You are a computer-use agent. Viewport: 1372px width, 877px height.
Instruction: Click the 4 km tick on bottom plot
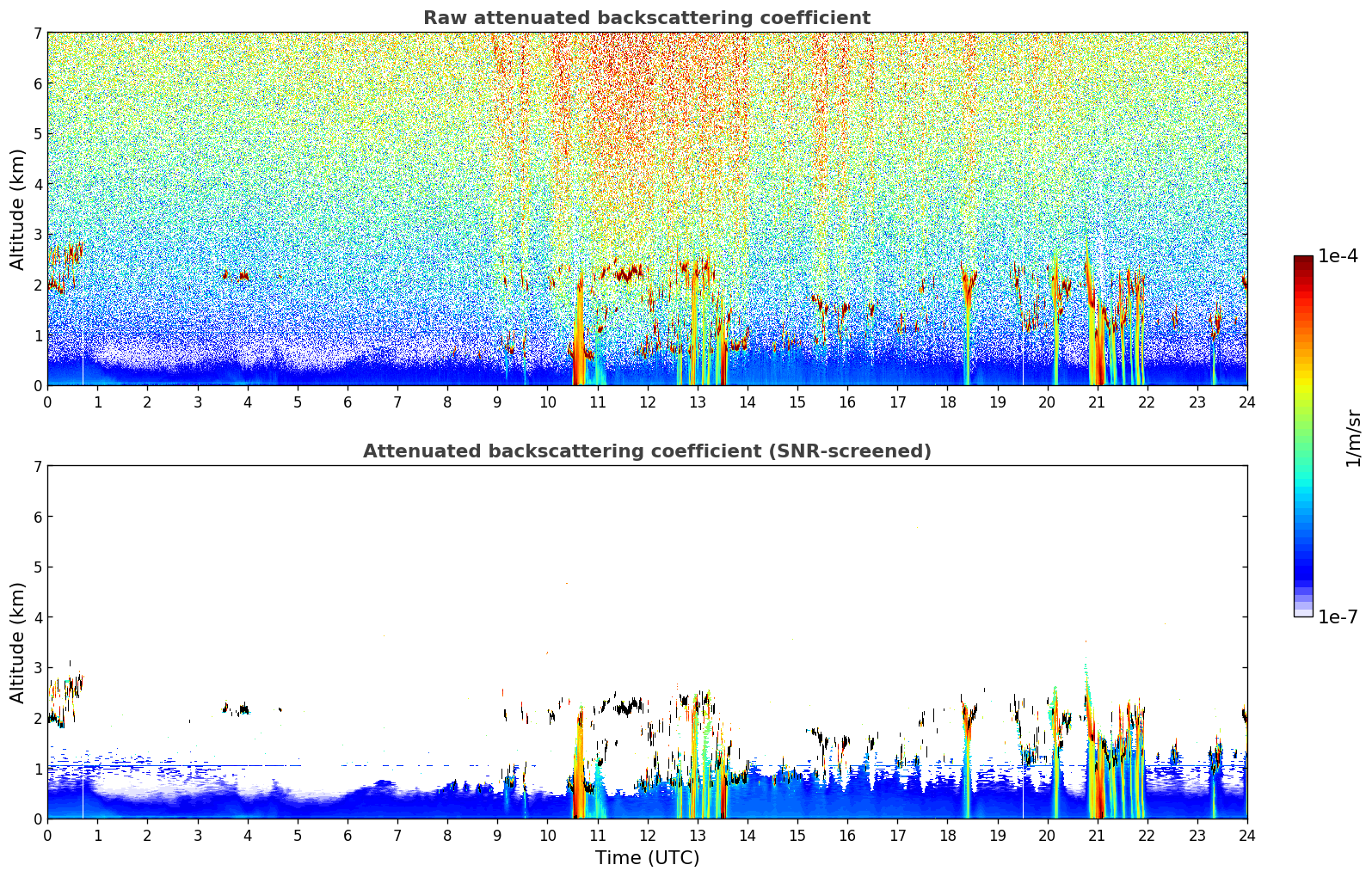pos(38,617)
